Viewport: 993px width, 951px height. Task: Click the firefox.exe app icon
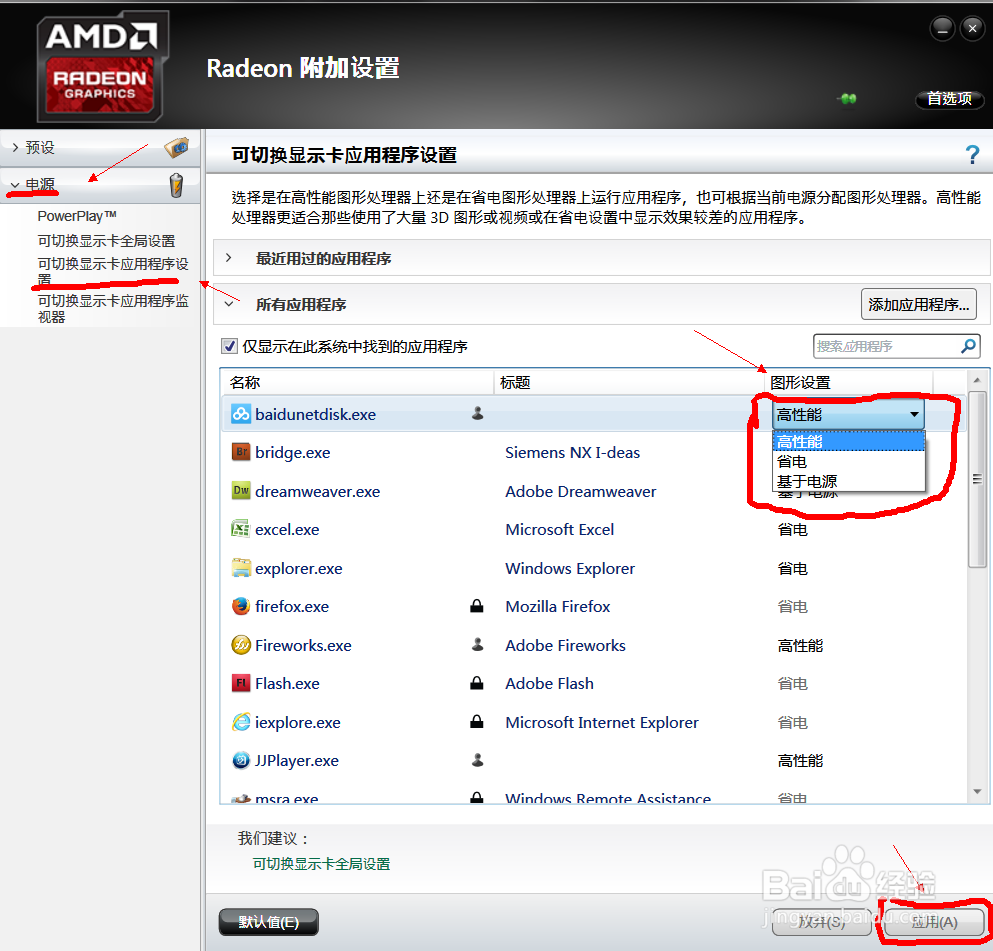coord(241,606)
